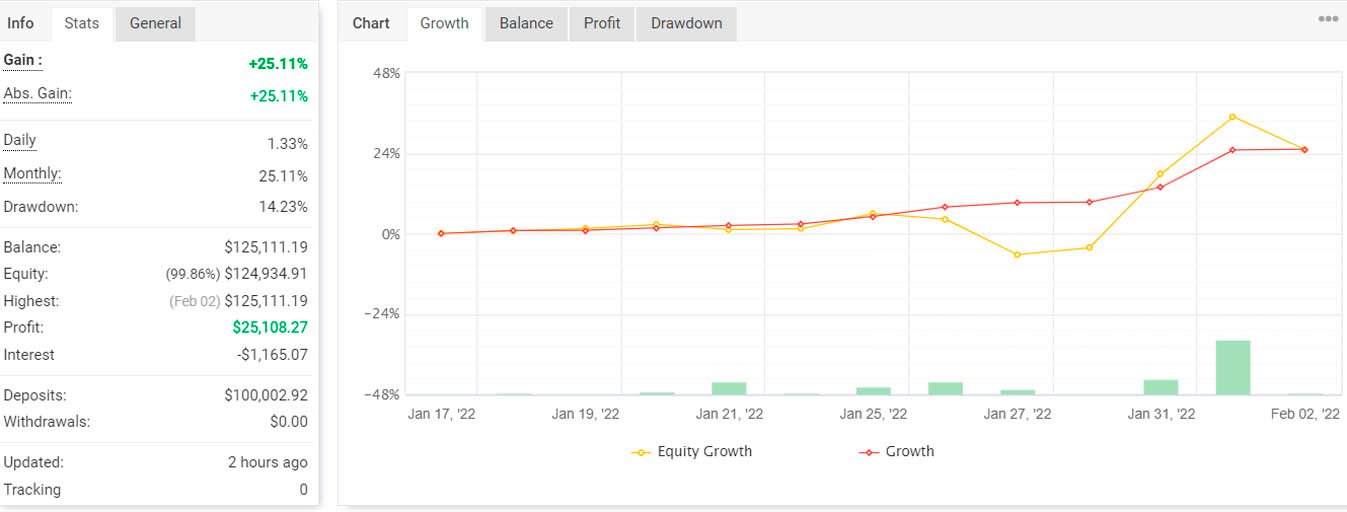The width and height of the screenshot is (1347, 512).
Task: Click the yellow equity peak data point
Action: pyautogui.click(x=1232, y=117)
